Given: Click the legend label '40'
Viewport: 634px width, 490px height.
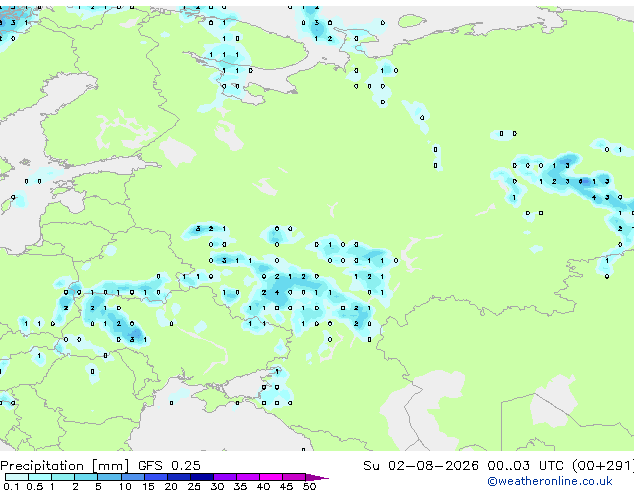Looking at the screenshot, I should click(263, 486).
